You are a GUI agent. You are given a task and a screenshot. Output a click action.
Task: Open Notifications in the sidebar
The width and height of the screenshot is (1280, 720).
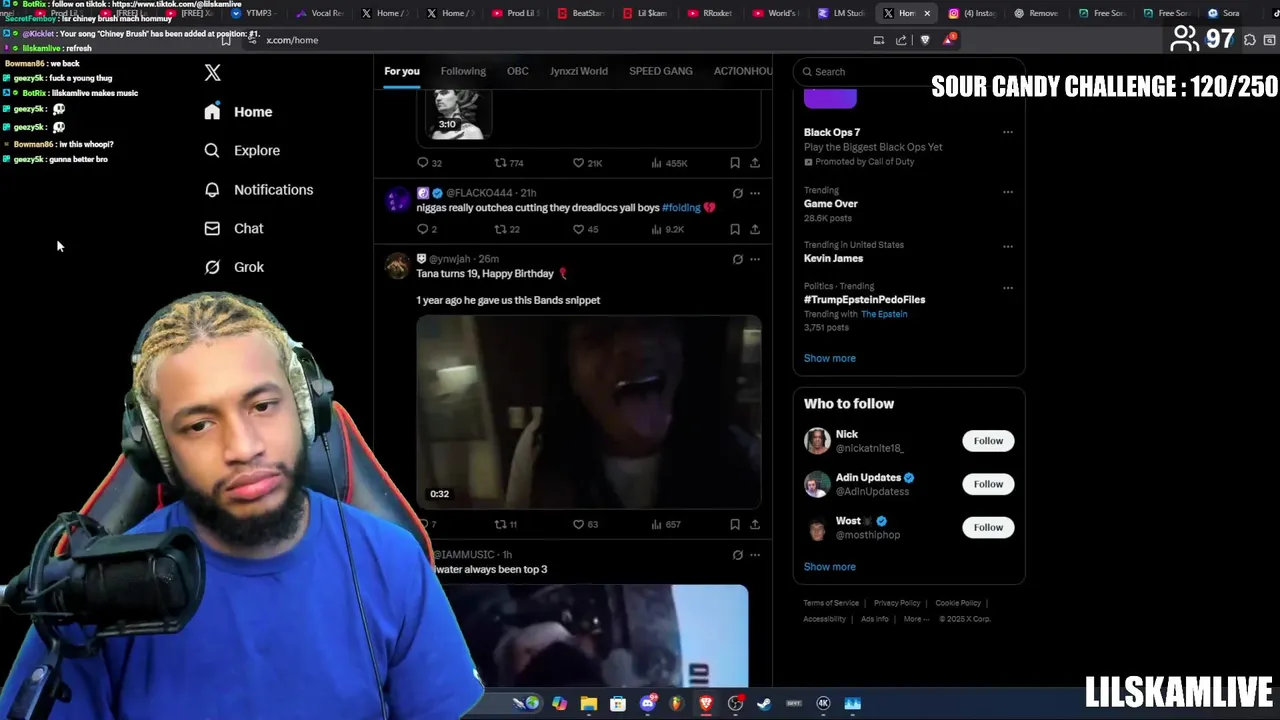tap(258, 189)
